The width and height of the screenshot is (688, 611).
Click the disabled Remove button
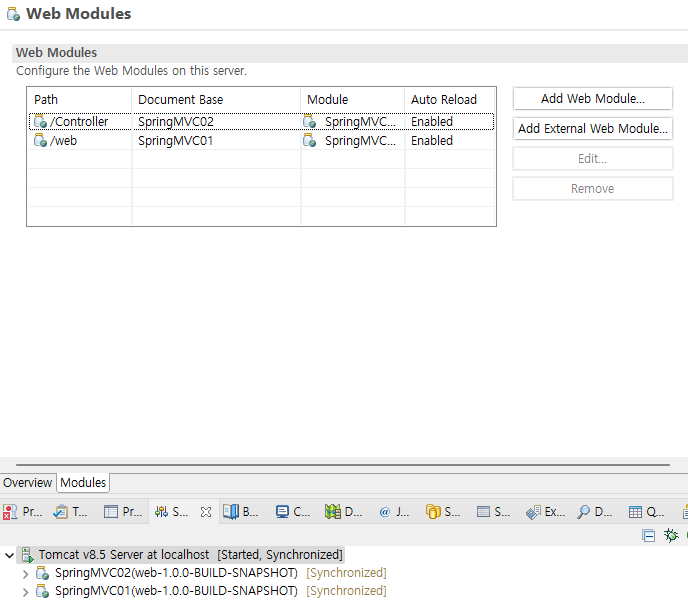592,189
